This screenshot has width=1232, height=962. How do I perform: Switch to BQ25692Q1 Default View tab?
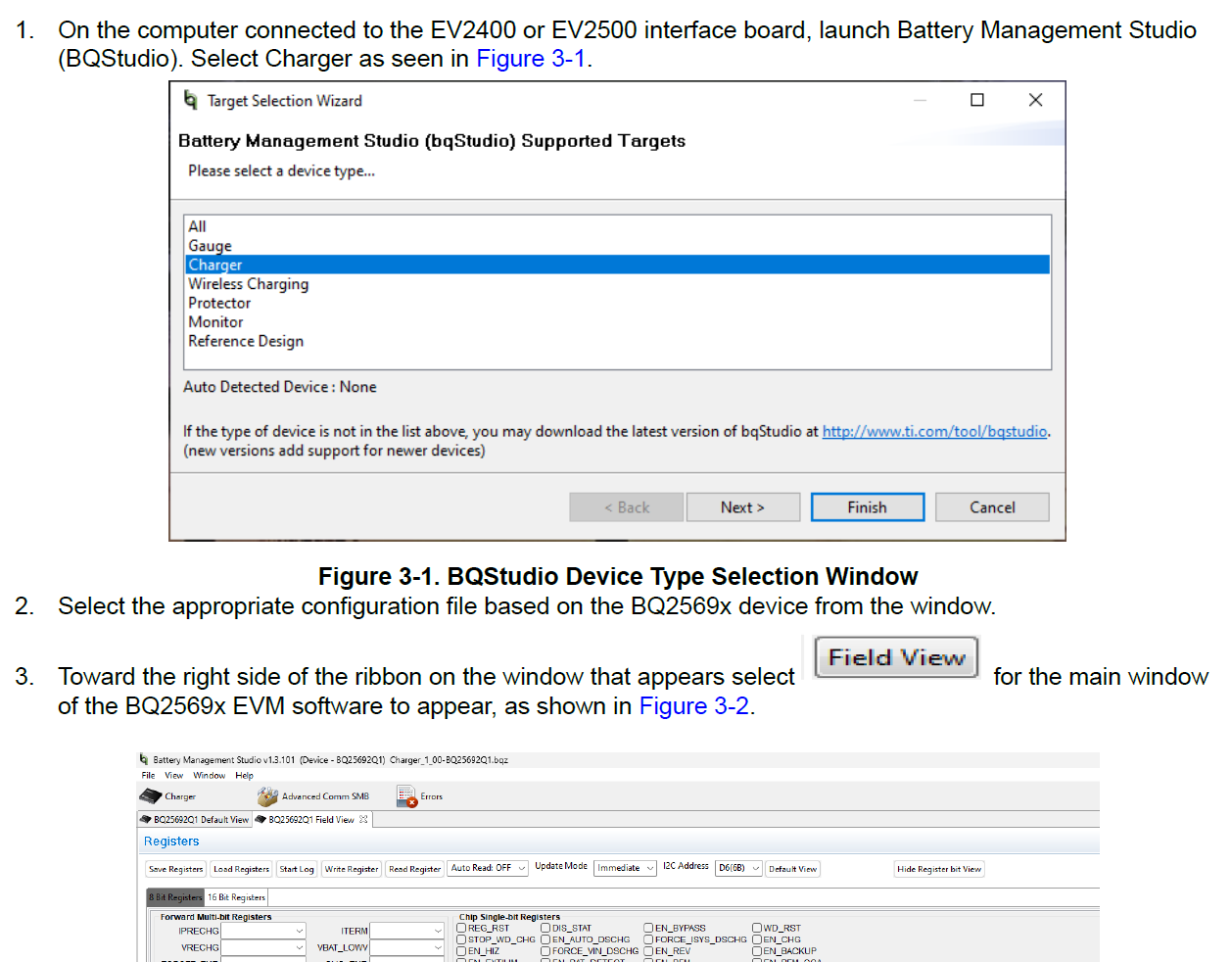point(195,820)
